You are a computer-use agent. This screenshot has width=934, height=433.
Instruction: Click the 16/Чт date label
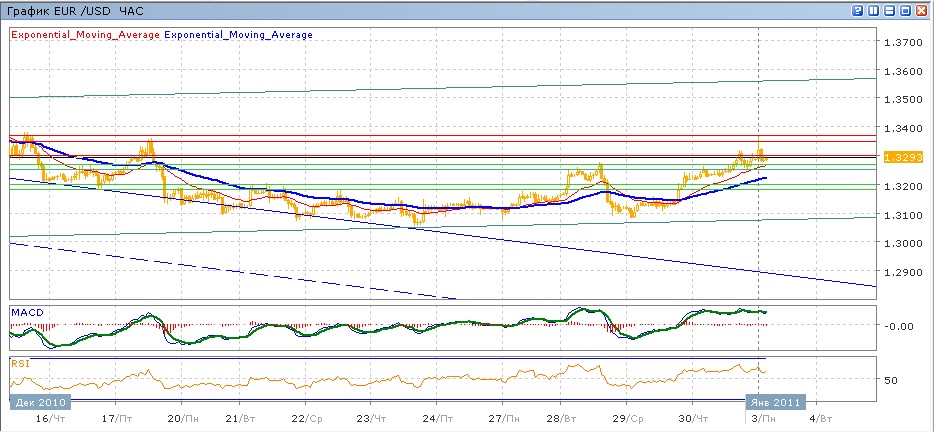pyautogui.click(x=44, y=415)
